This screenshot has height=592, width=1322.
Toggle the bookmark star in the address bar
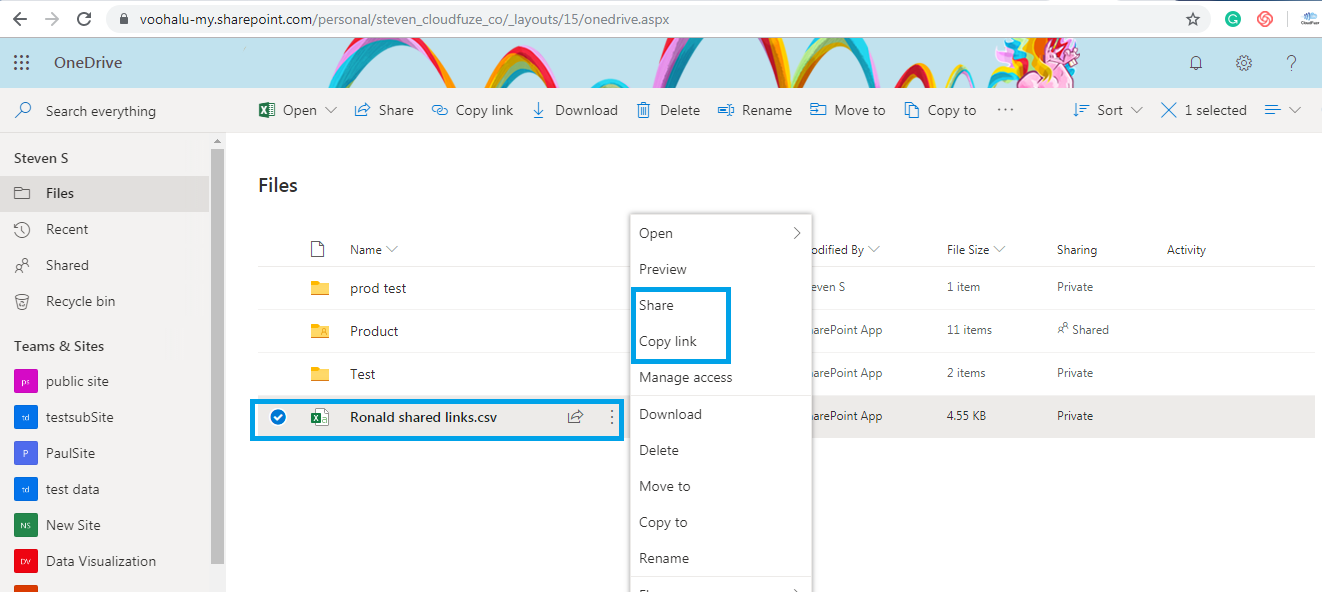point(1191,18)
